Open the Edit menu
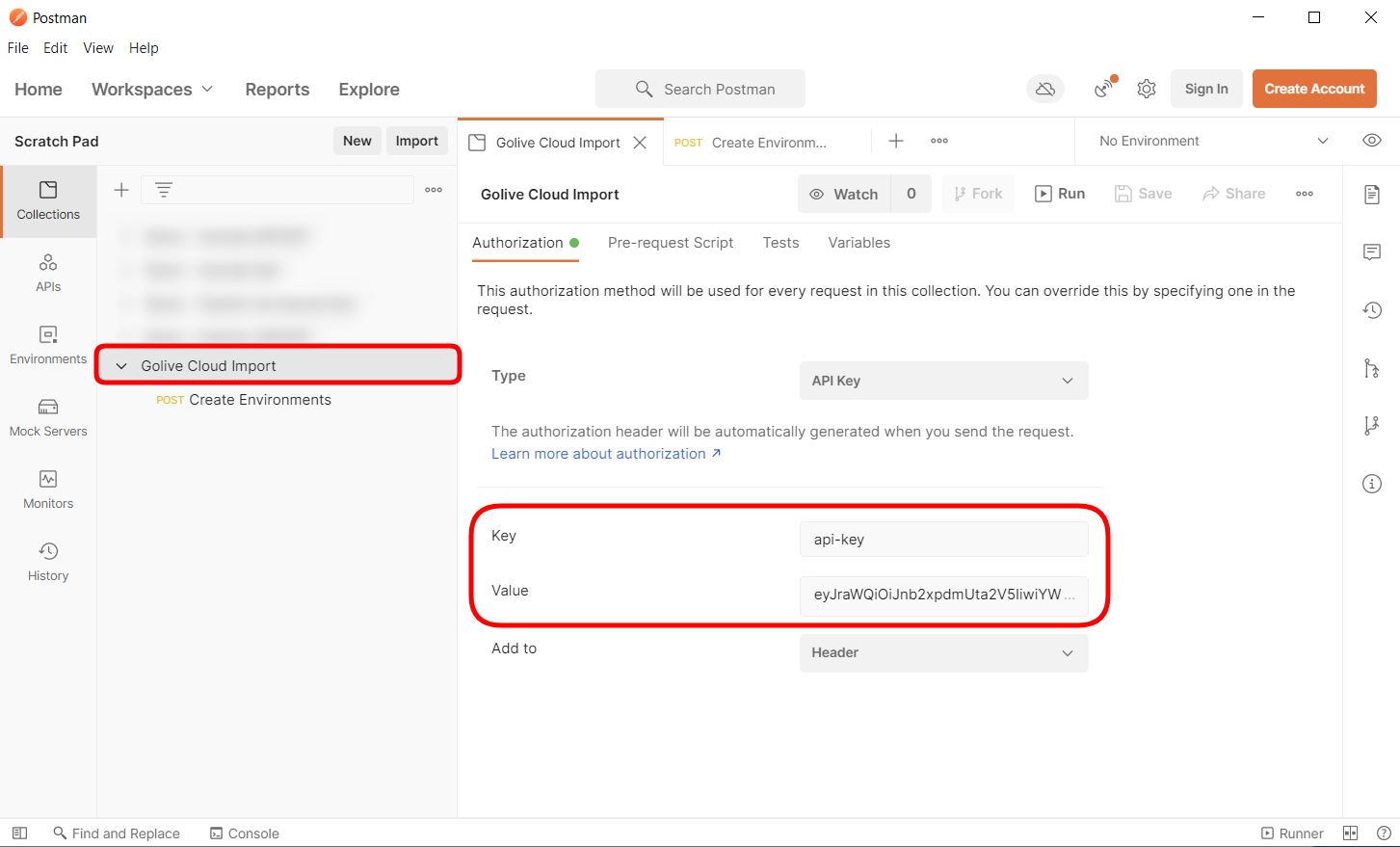The height and width of the screenshot is (847, 1400). click(x=55, y=48)
